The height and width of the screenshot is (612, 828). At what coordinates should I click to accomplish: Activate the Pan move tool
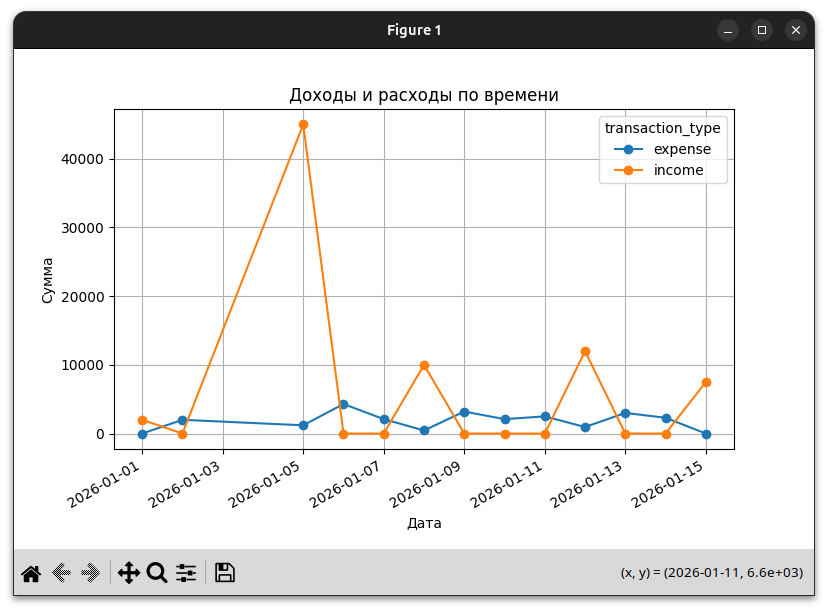(129, 573)
